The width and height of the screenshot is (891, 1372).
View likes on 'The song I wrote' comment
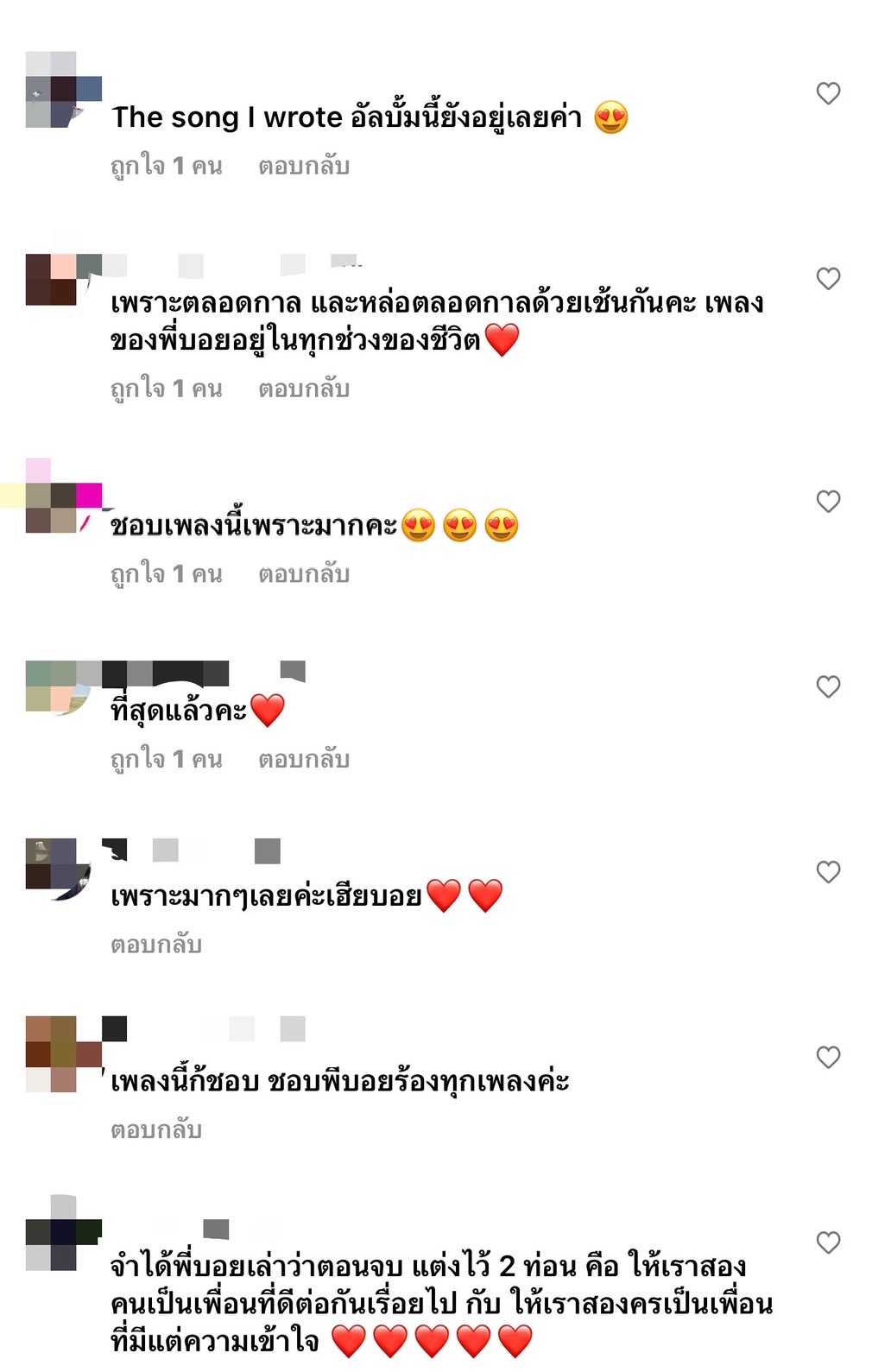[x=167, y=166]
